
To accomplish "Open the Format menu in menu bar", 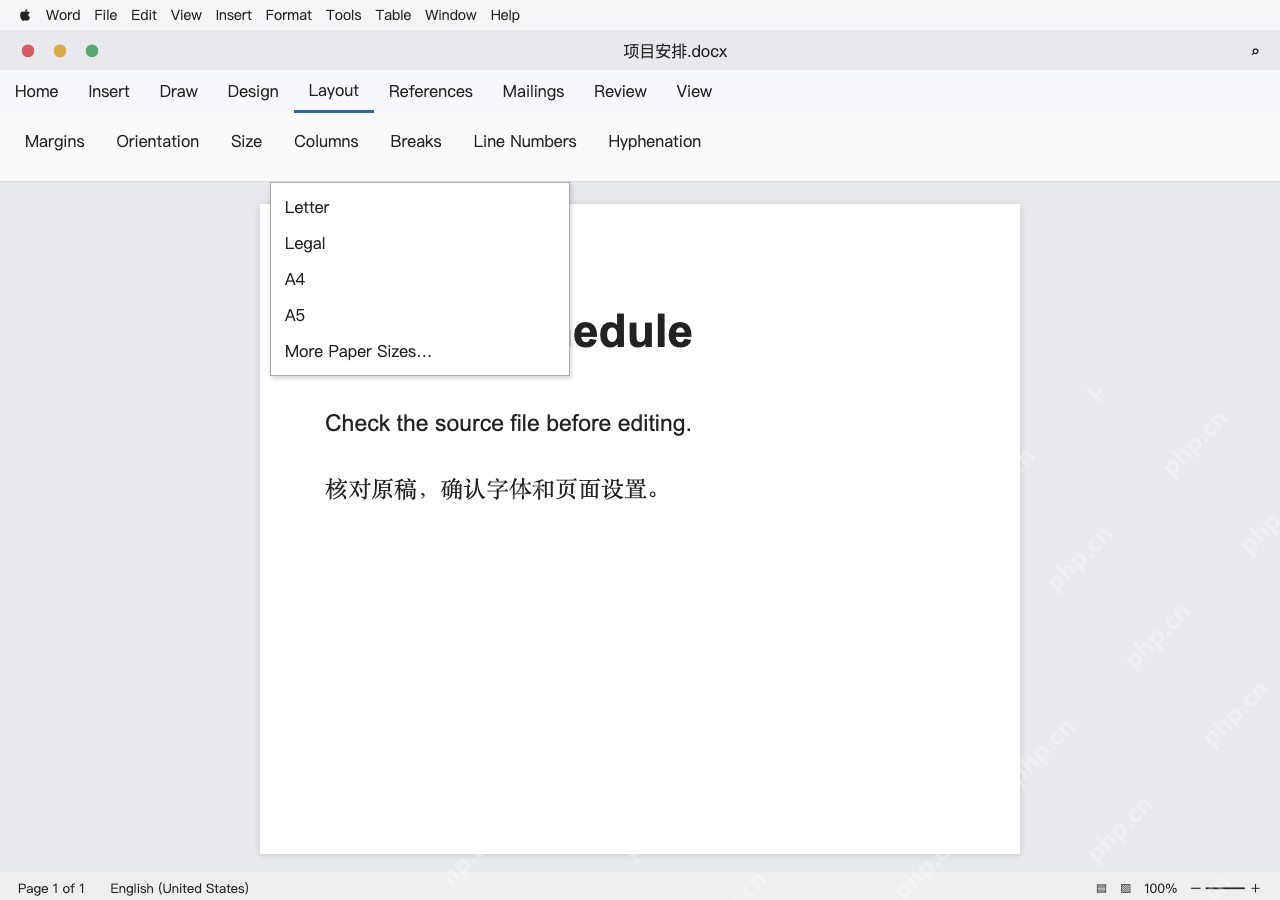I will point(289,15).
